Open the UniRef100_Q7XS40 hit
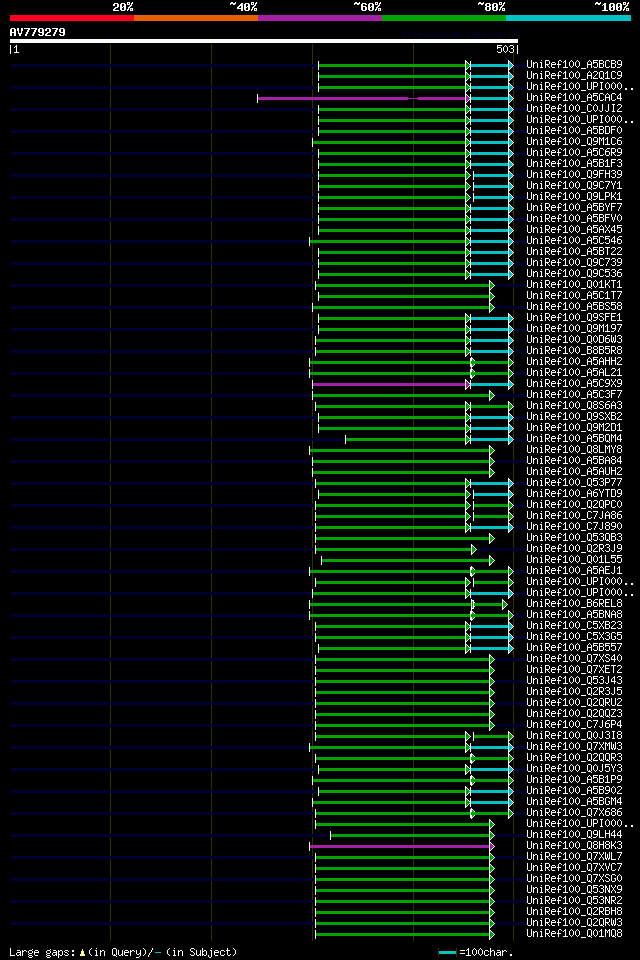640x960 pixels. click(574, 659)
